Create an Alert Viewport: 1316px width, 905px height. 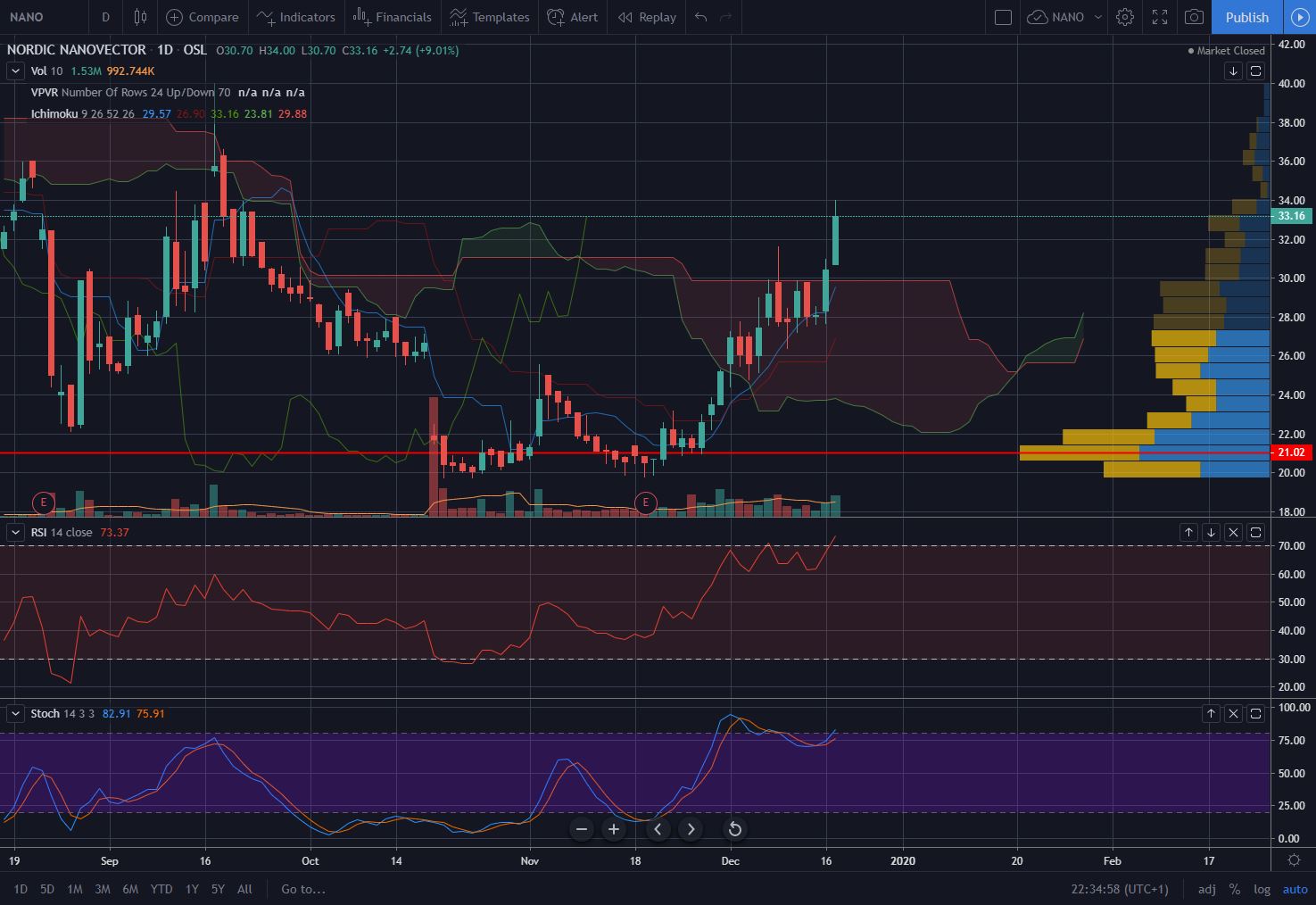[x=573, y=17]
